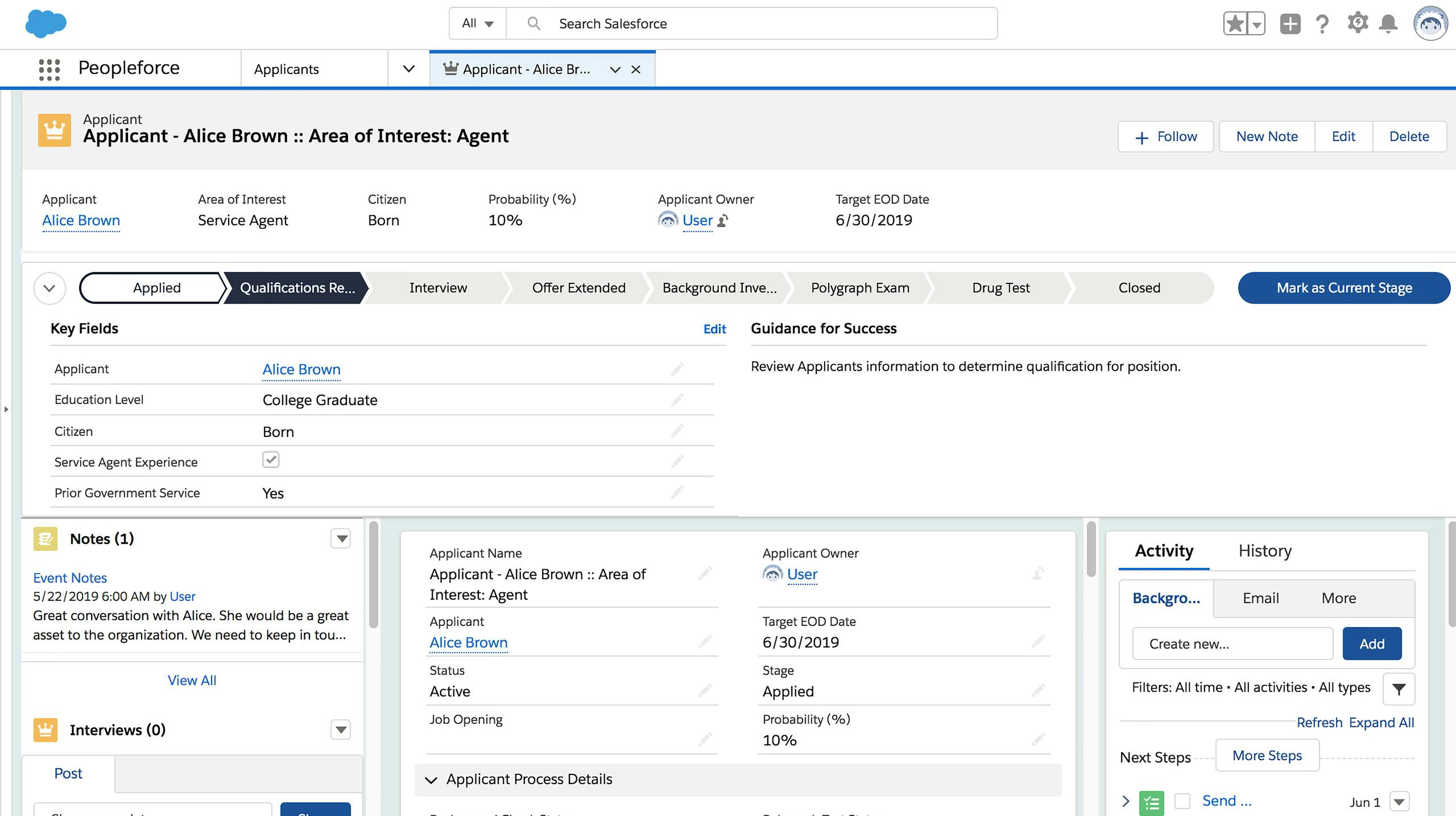Select the Interview stage in path

point(438,288)
